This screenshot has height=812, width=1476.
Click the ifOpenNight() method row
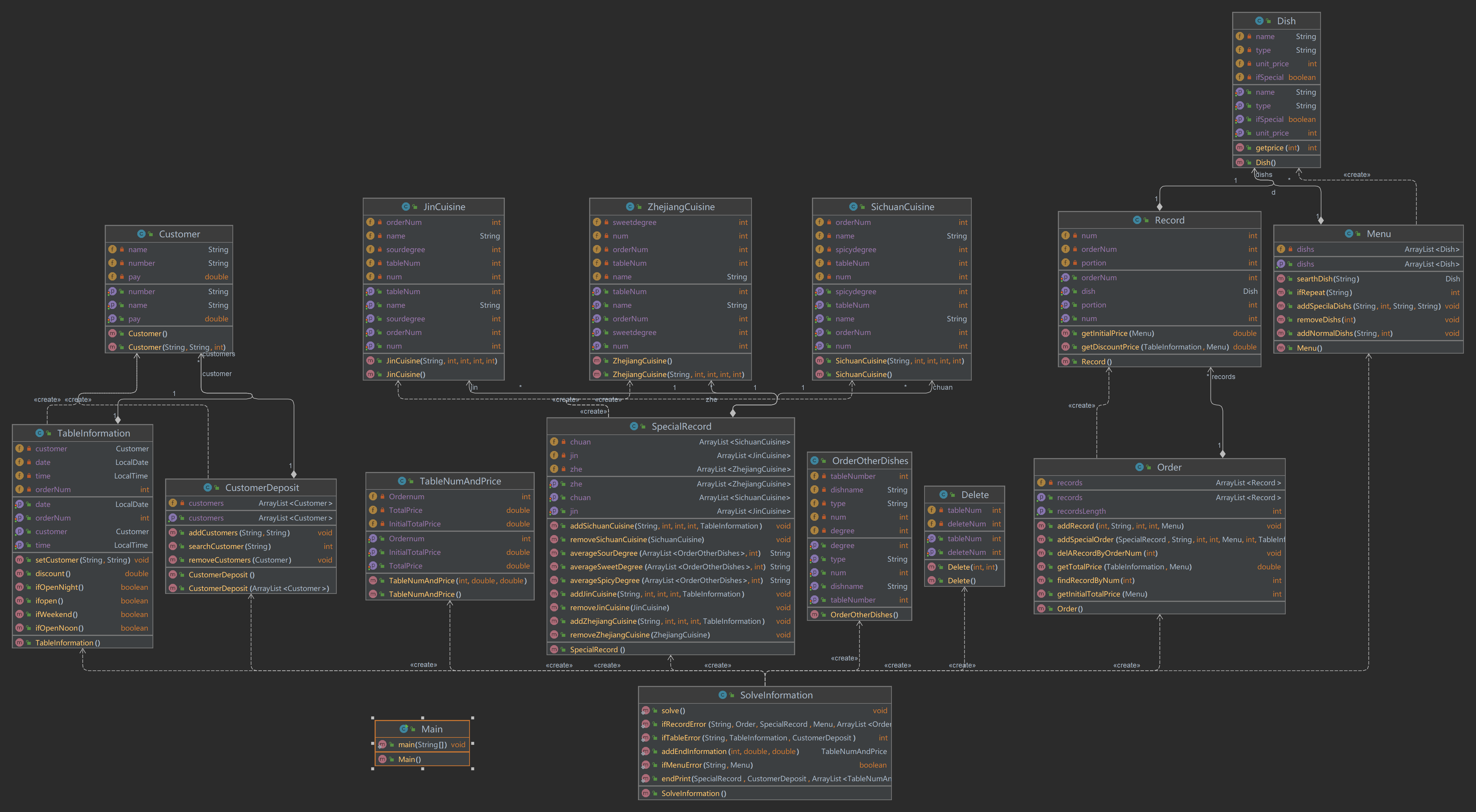coord(59,587)
